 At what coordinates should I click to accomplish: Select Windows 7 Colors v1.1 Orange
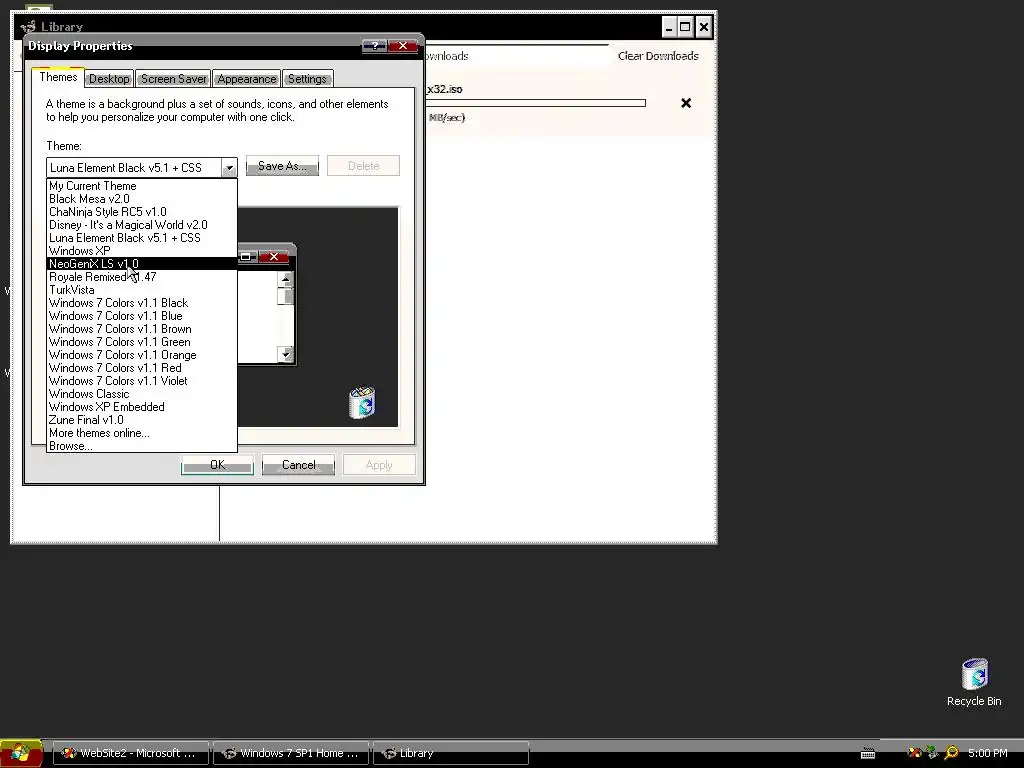[x=142, y=355]
